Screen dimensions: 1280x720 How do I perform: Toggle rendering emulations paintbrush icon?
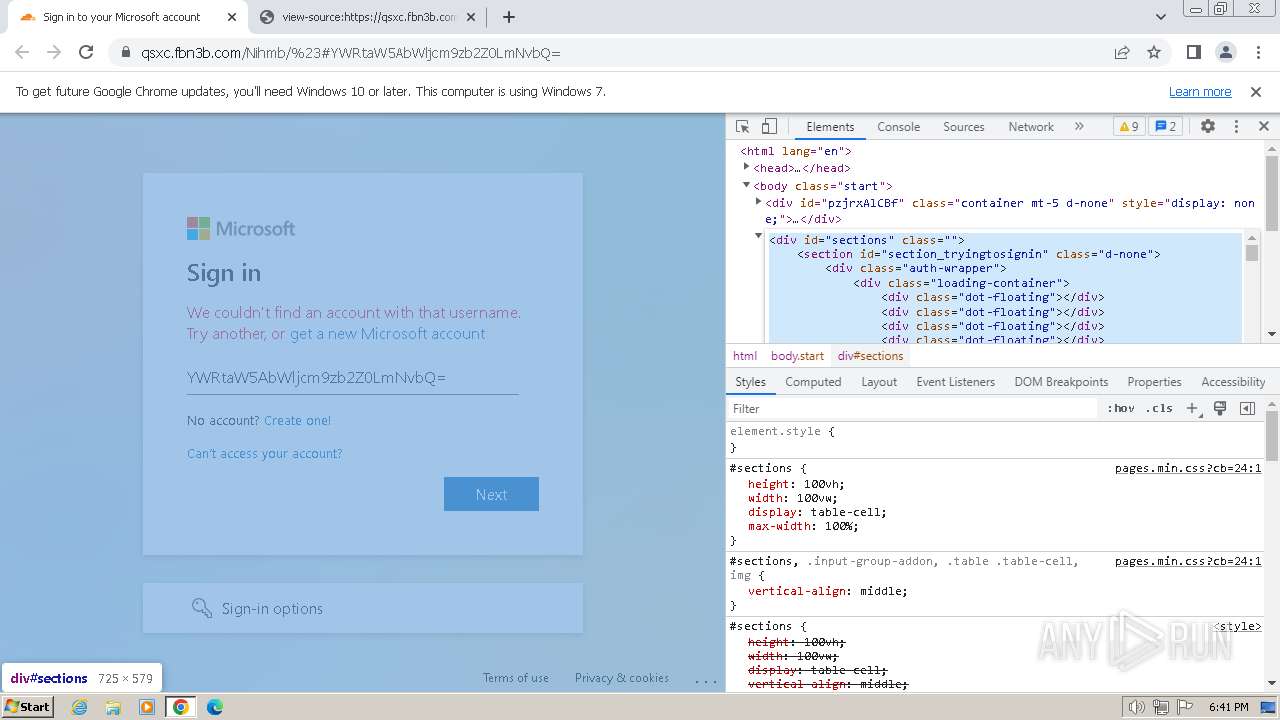pyautogui.click(x=1220, y=408)
